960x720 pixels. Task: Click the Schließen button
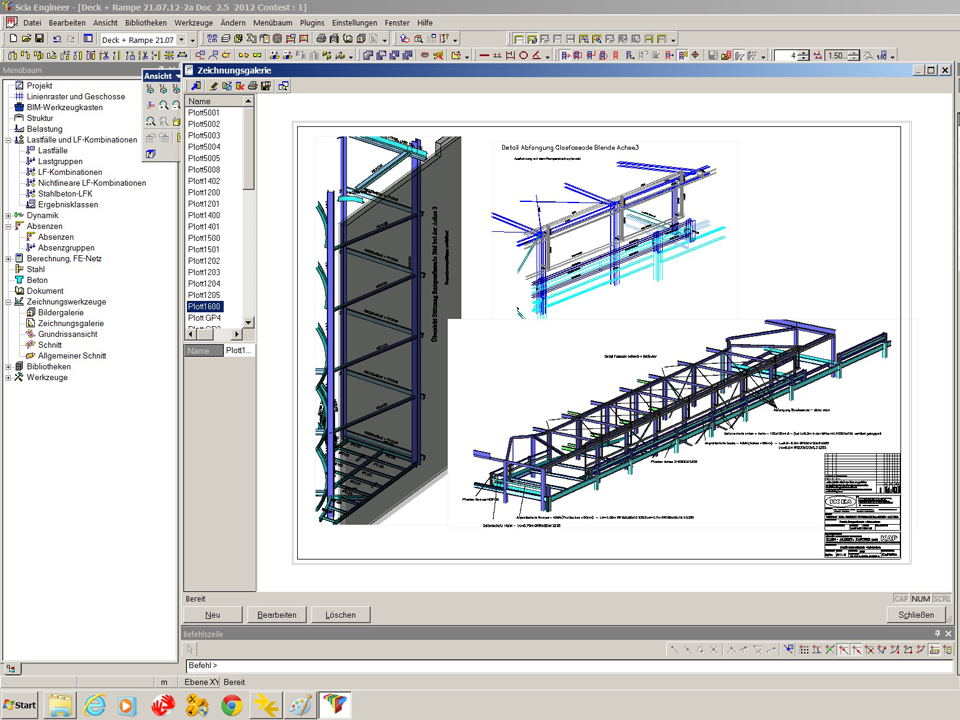click(916, 615)
